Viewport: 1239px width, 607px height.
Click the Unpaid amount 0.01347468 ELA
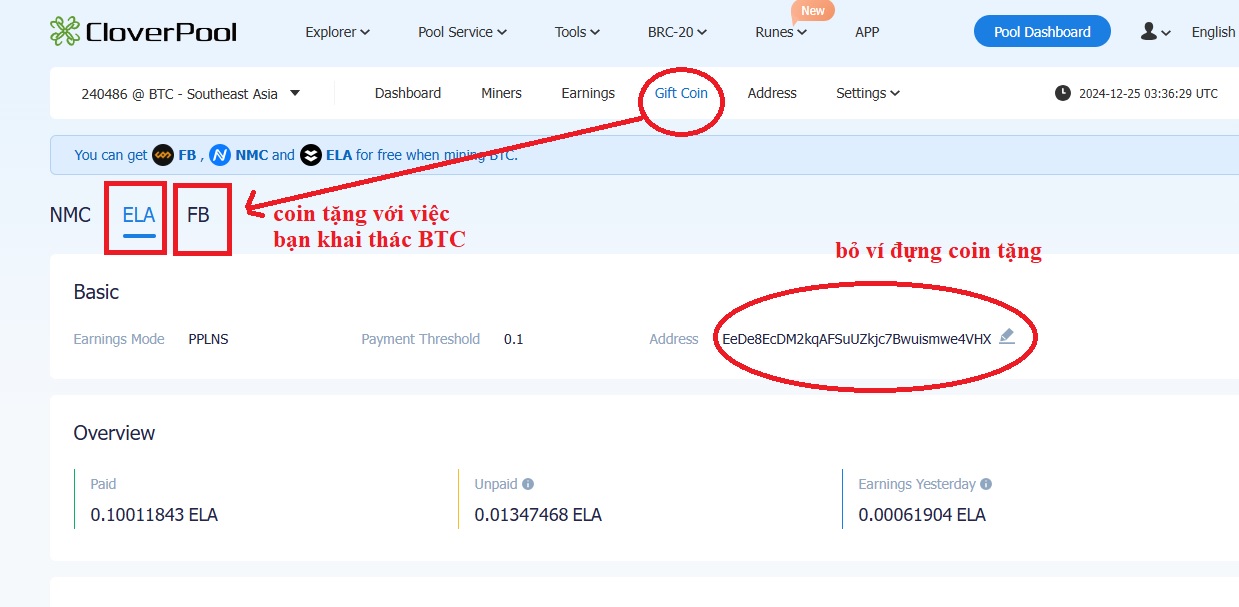(538, 515)
